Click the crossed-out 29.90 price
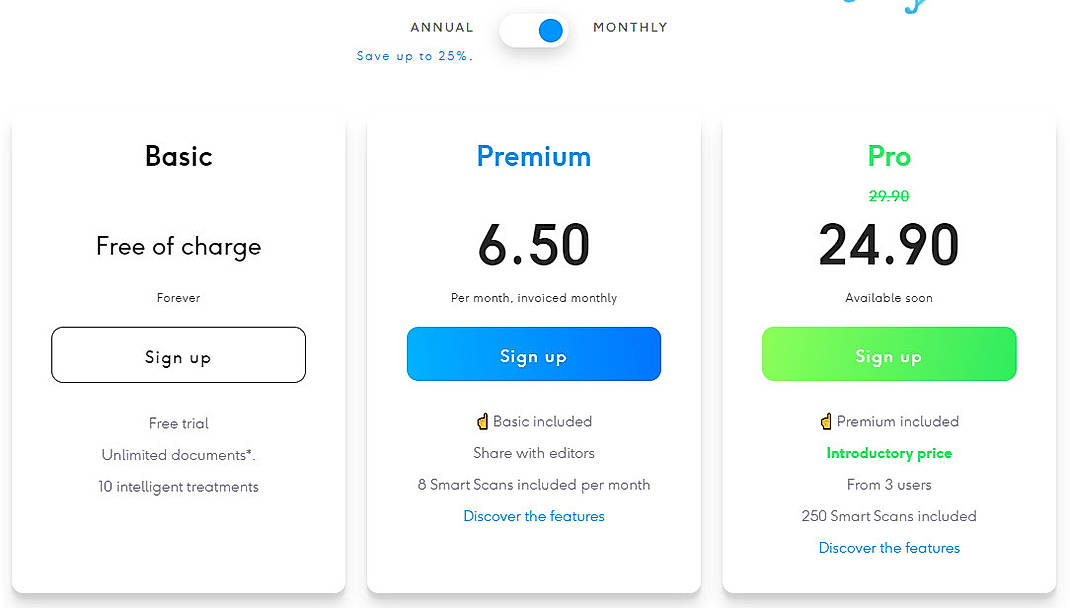The image size is (1070, 608). pyautogui.click(x=888, y=196)
